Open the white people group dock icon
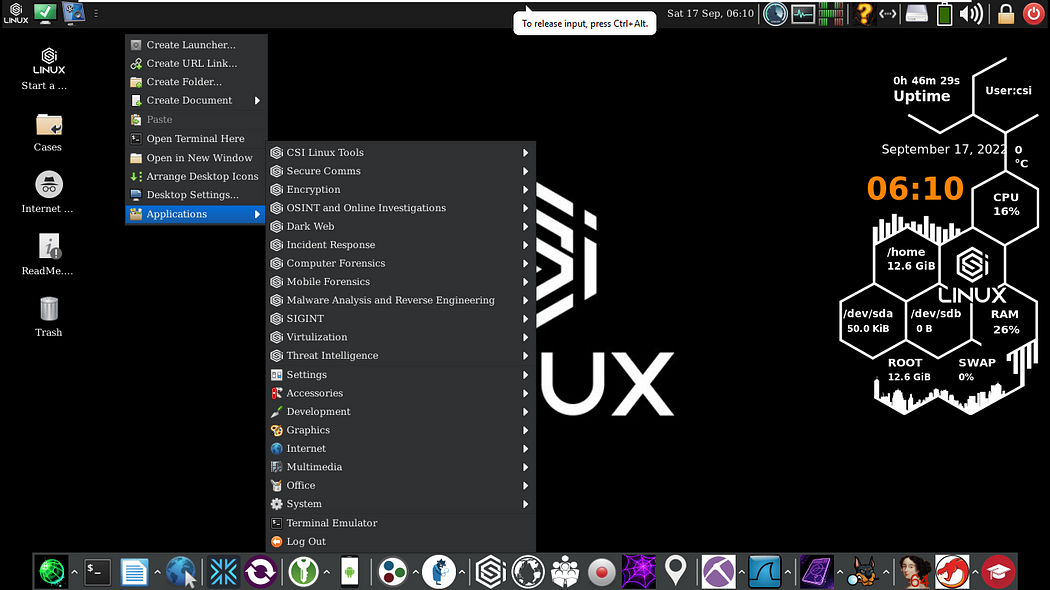Screen dimensions: 1050x590 565,573
